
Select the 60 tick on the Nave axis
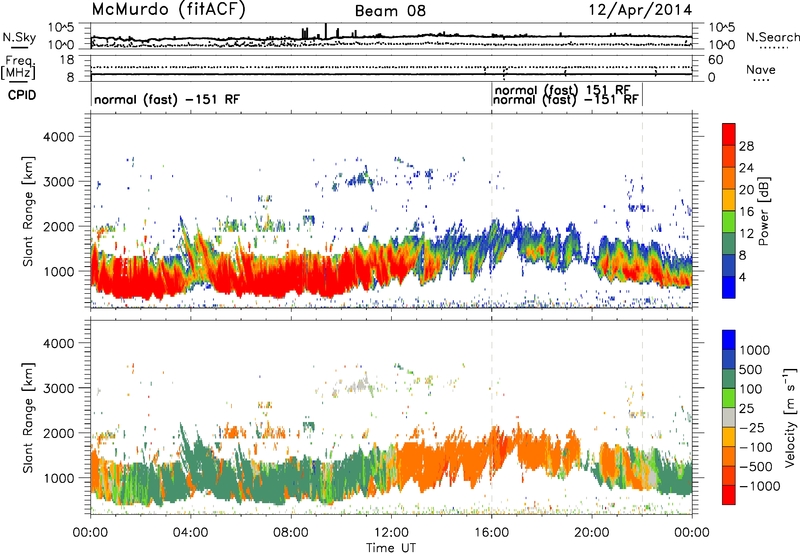[x=715, y=60]
